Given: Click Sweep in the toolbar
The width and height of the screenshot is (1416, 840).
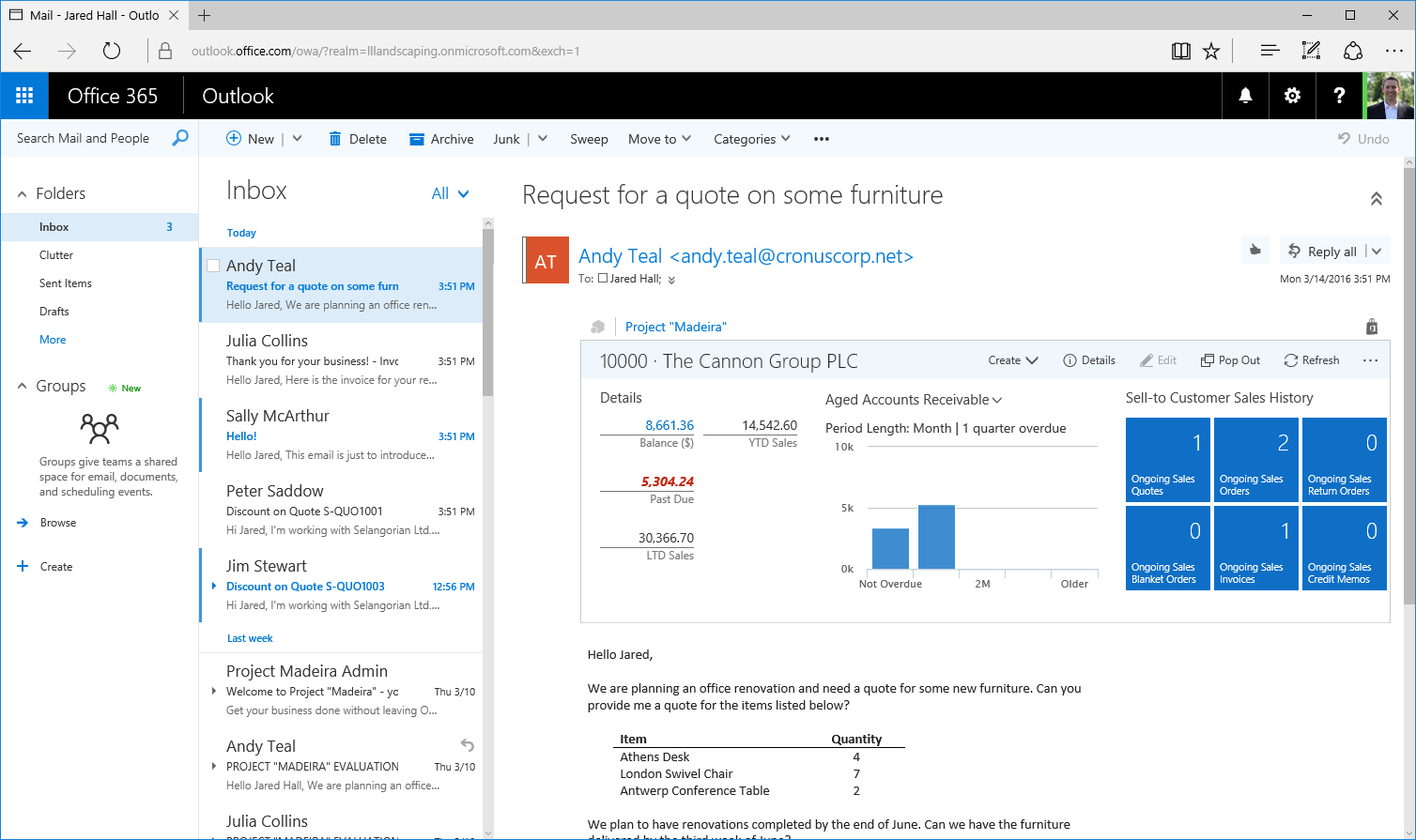Looking at the screenshot, I should pyautogui.click(x=589, y=139).
